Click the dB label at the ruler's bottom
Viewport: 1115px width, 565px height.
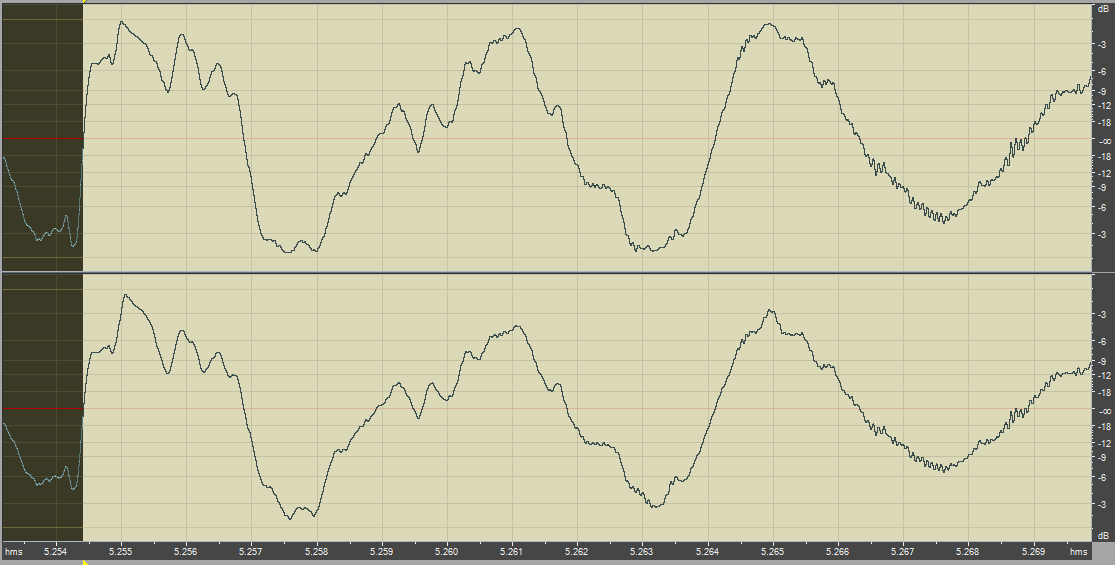point(1103,537)
